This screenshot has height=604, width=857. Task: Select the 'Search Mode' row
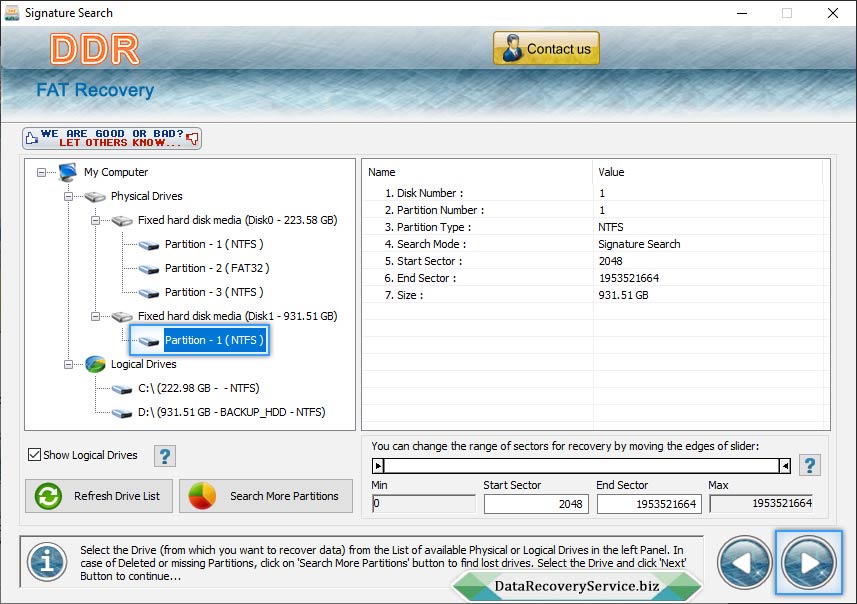click(592, 244)
